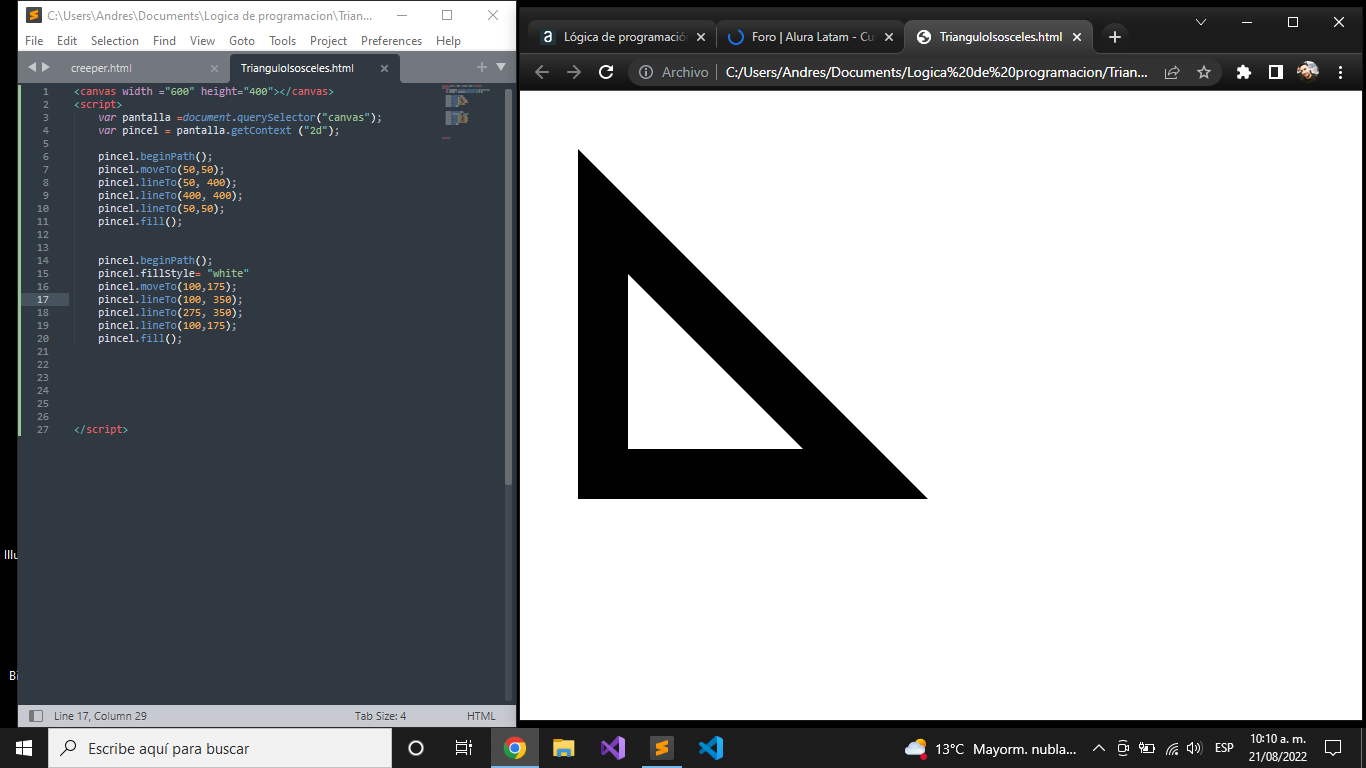This screenshot has width=1366, height=768.
Task: Switch to the creeper.html editor tab
Action: [101, 68]
